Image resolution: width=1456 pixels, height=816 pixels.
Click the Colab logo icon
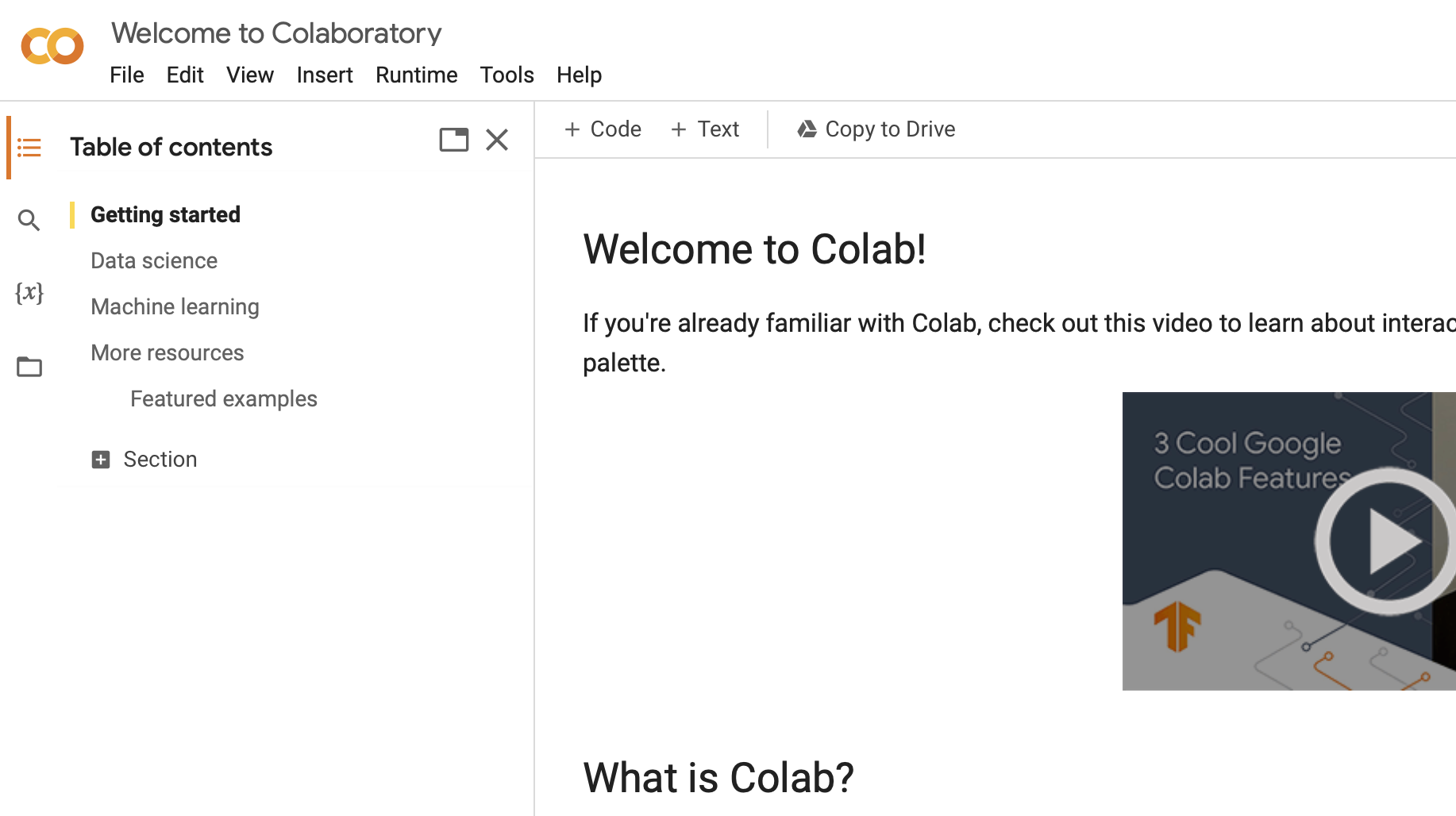point(52,46)
